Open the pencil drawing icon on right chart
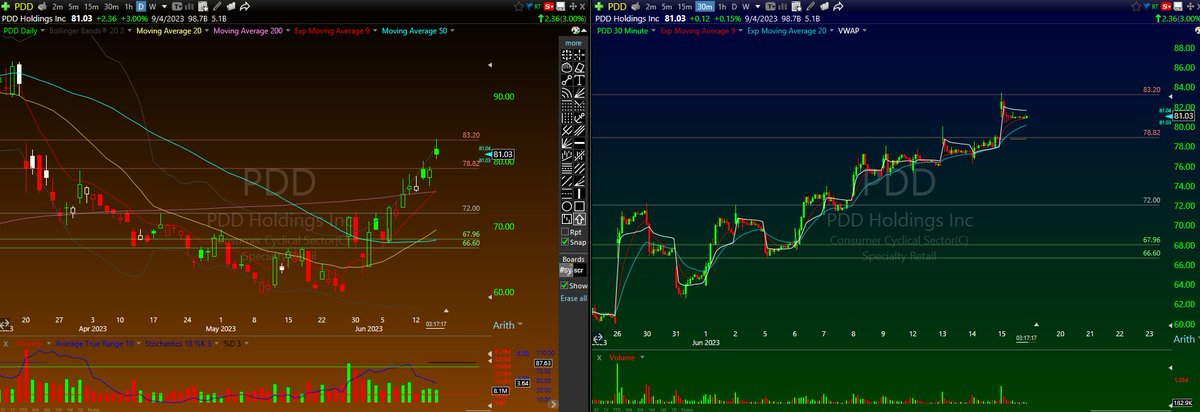Image resolution: width=1200 pixels, height=412 pixels. 810,7
